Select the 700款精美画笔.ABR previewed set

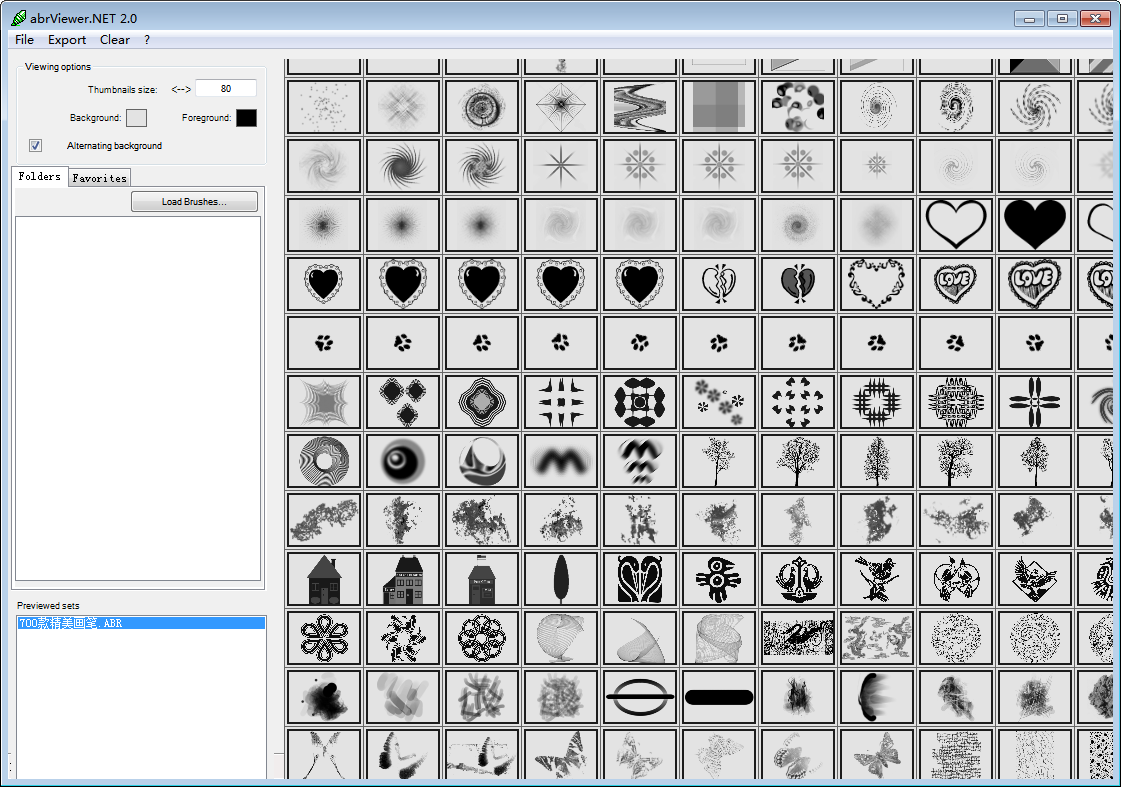pyautogui.click(x=141, y=623)
